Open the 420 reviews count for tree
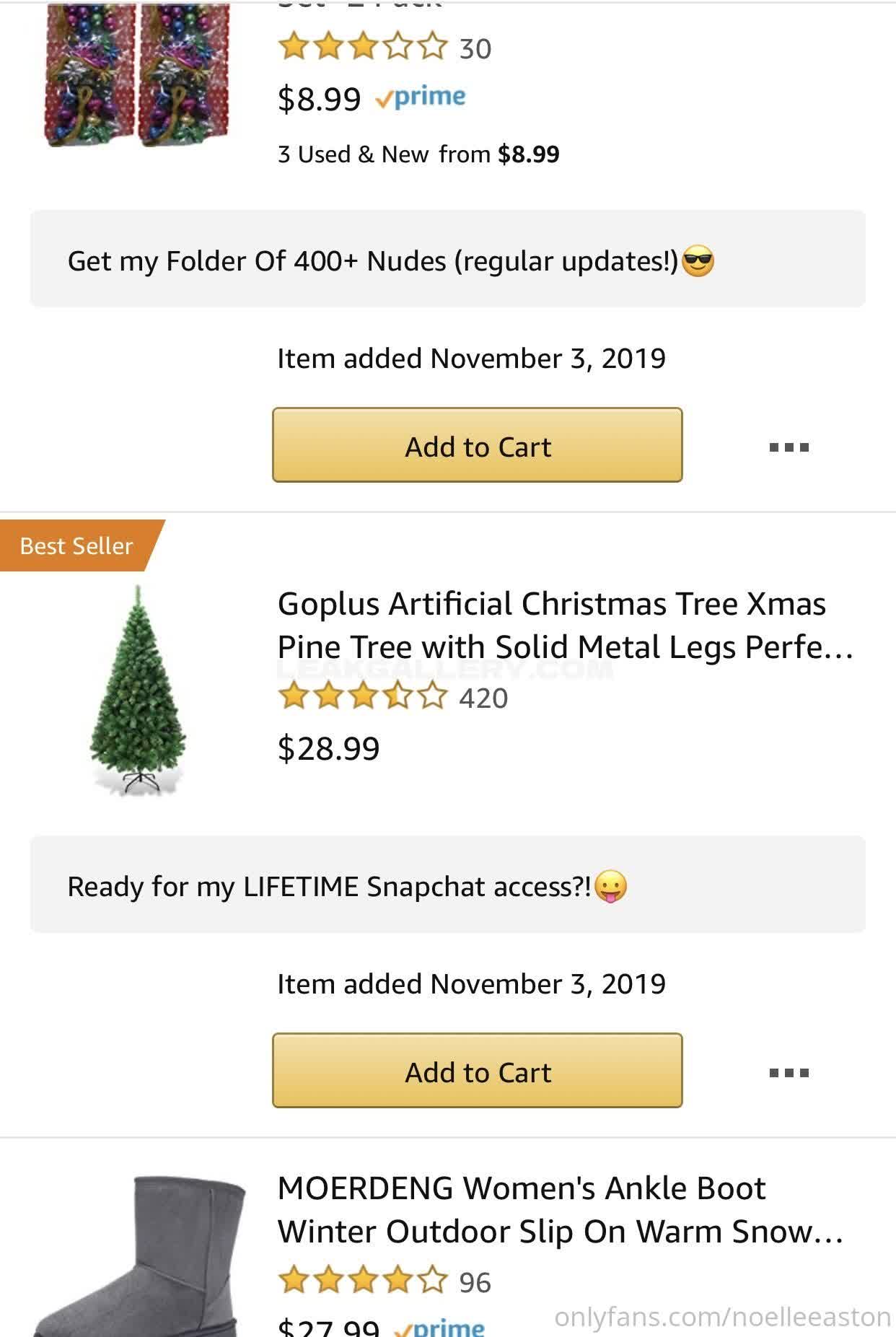Viewport: 896px width, 1337px height. pyautogui.click(x=483, y=698)
